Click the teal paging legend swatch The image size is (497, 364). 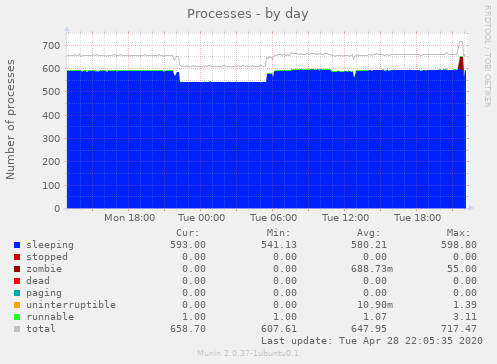(17, 293)
